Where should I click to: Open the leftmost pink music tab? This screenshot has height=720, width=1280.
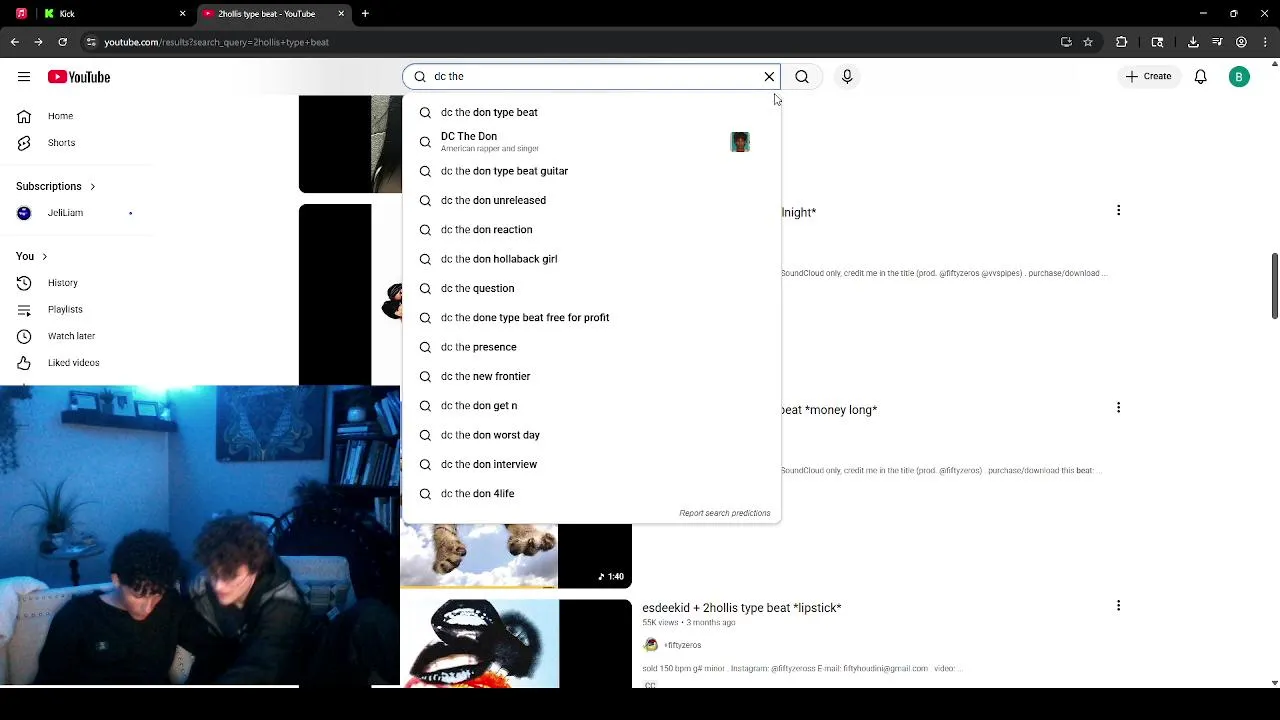[x=21, y=14]
